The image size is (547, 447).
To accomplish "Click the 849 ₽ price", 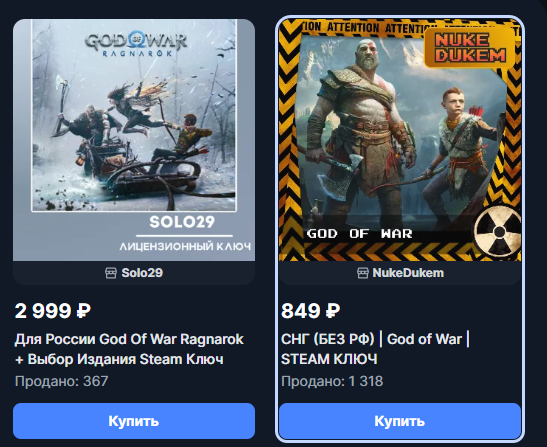I will click(x=310, y=311).
